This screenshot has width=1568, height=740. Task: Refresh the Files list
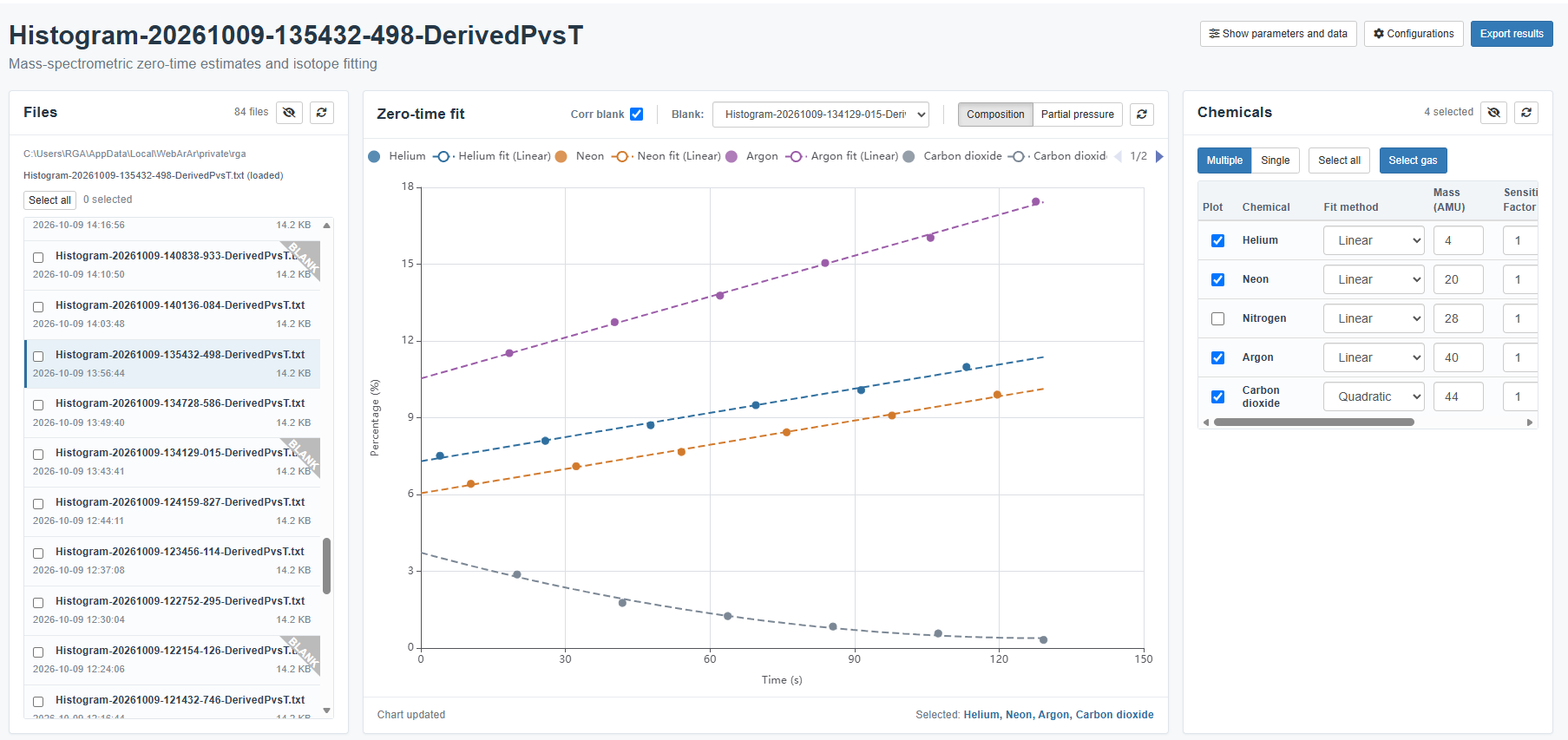coord(322,113)
